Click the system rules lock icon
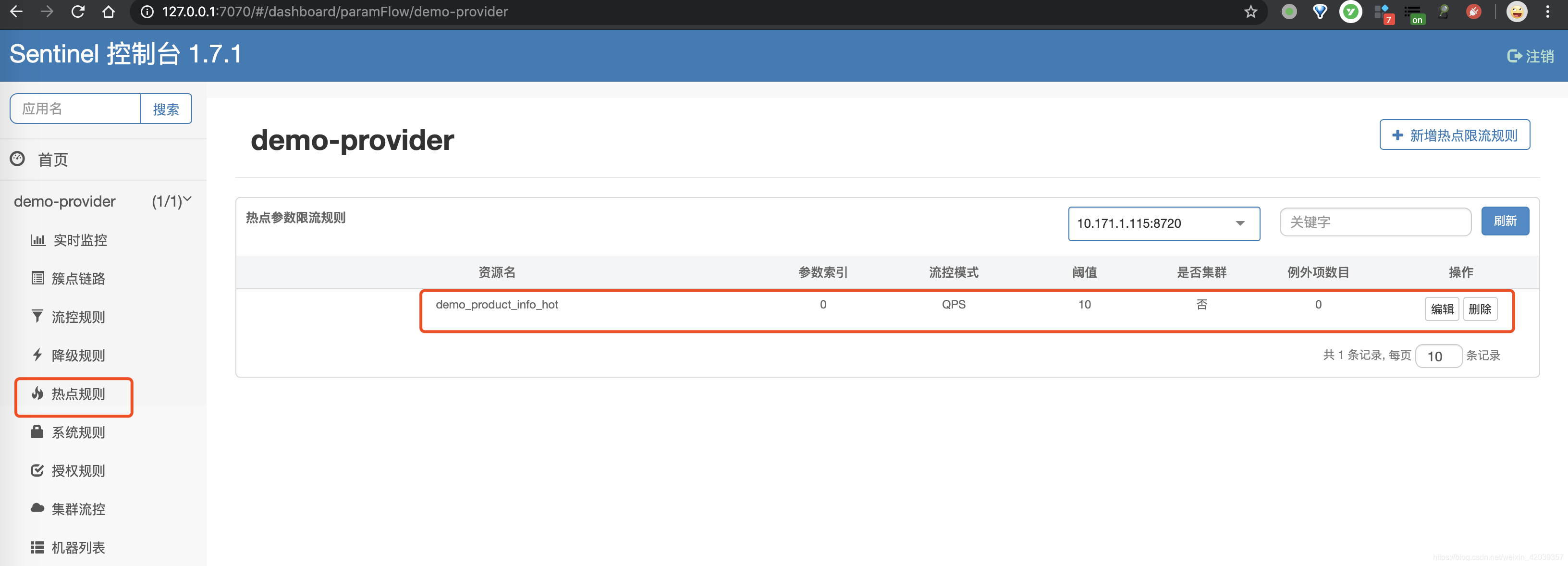1568x566 pixels. coord(37,431)
